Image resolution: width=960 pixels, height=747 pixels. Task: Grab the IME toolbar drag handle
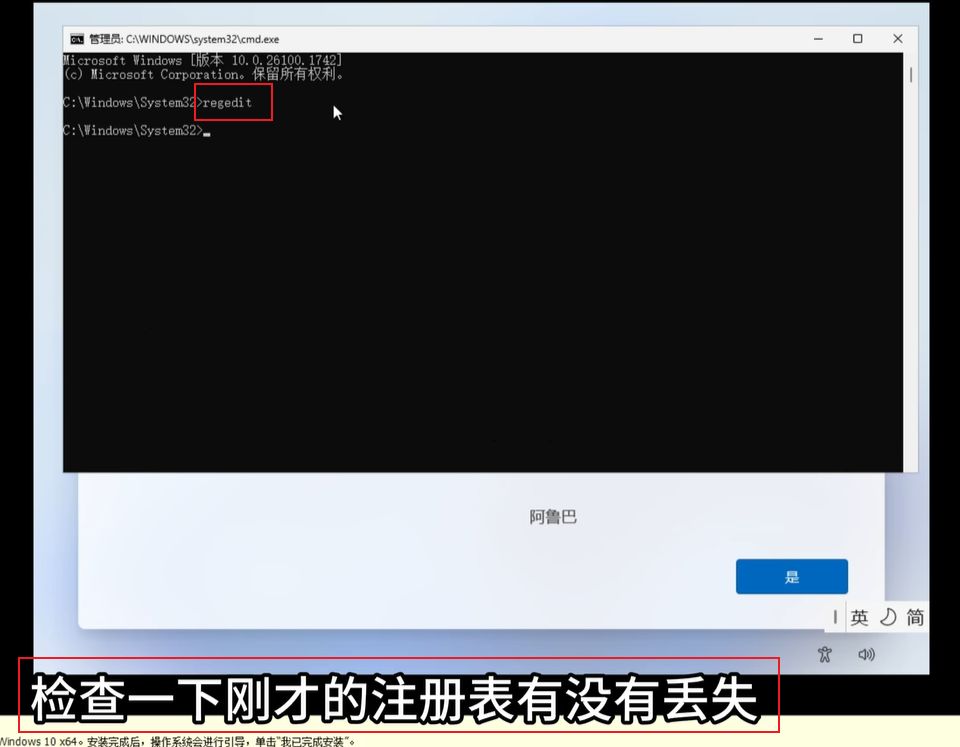tap(834, 618)
